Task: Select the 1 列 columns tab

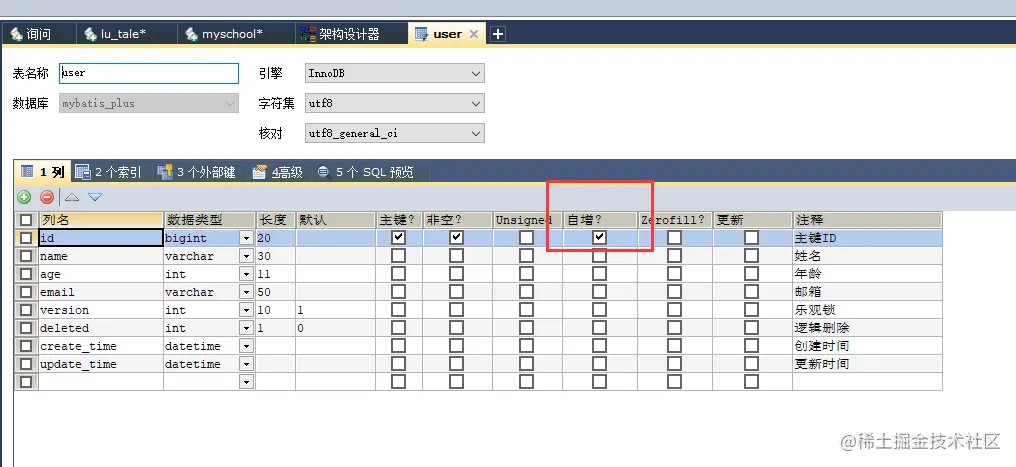Action: [x=43, y=172]
